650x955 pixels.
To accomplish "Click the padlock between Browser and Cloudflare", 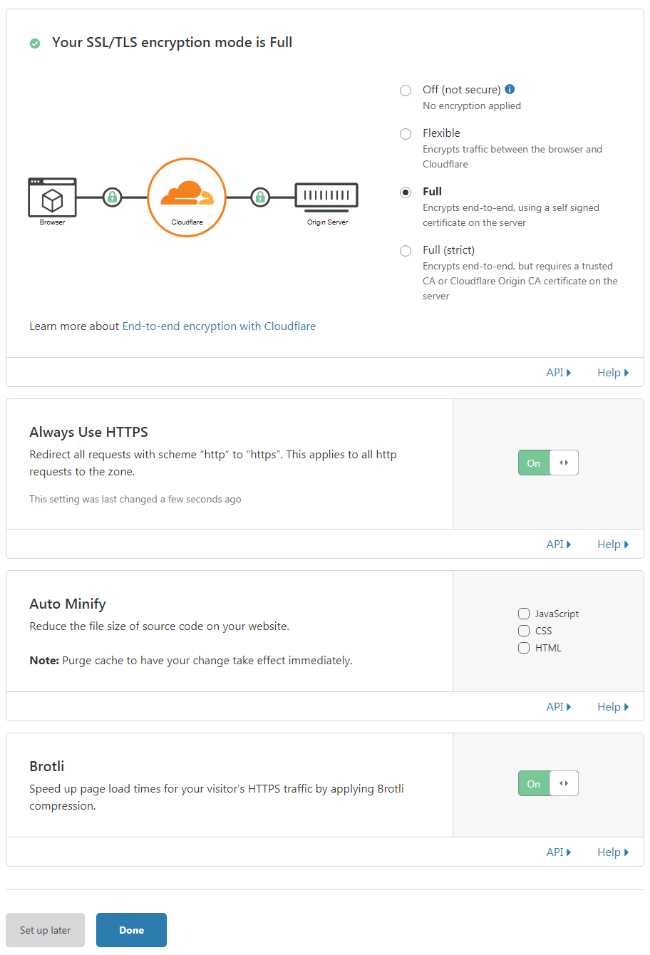I will pos(110,197).
